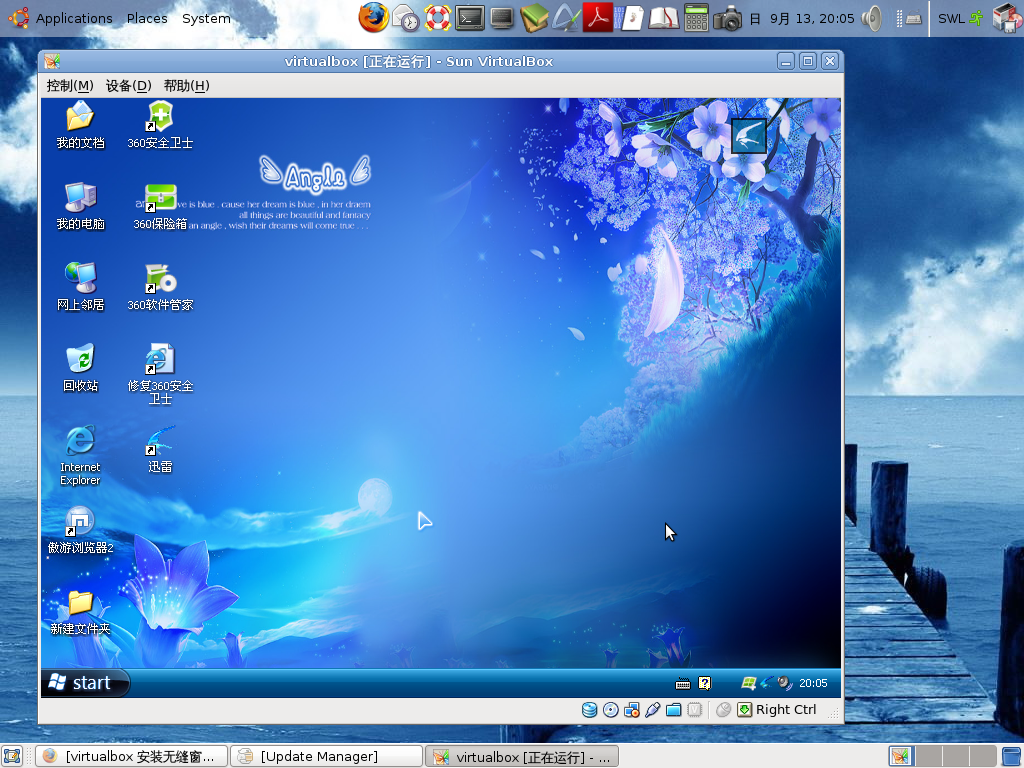Screen dimensions: 1024x768
Task: Open the volume control speaker in top panel
Action: tap(872, 18)
